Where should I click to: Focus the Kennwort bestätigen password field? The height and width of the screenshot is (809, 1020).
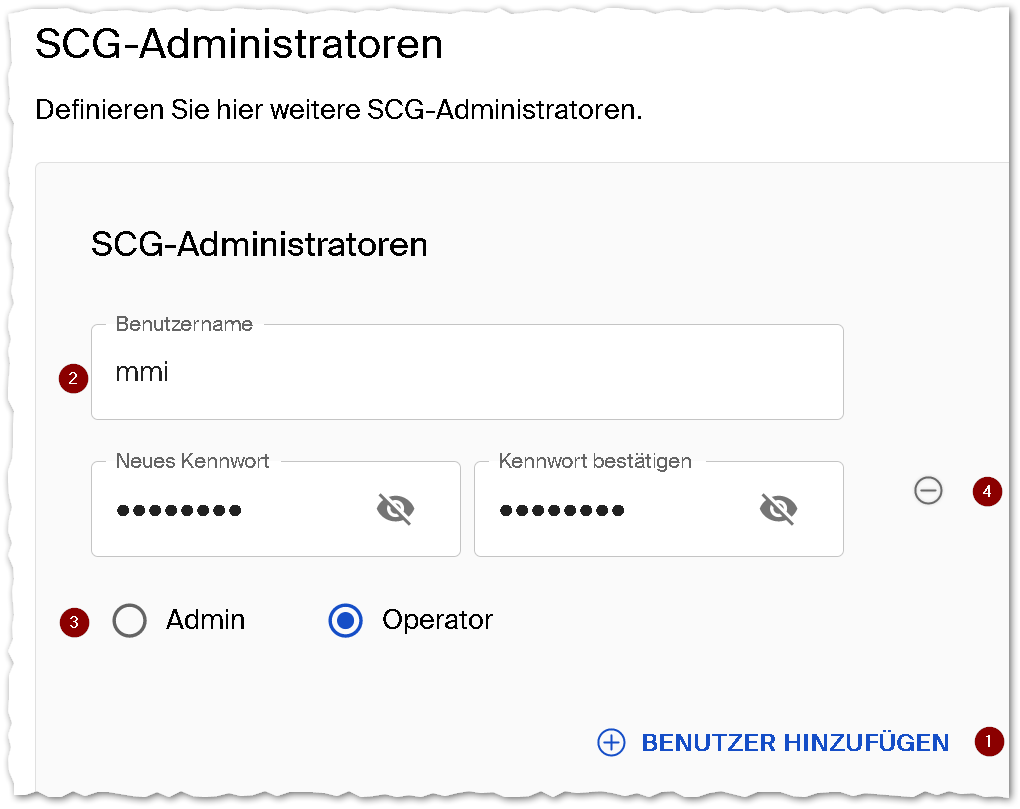coord(659,509)
